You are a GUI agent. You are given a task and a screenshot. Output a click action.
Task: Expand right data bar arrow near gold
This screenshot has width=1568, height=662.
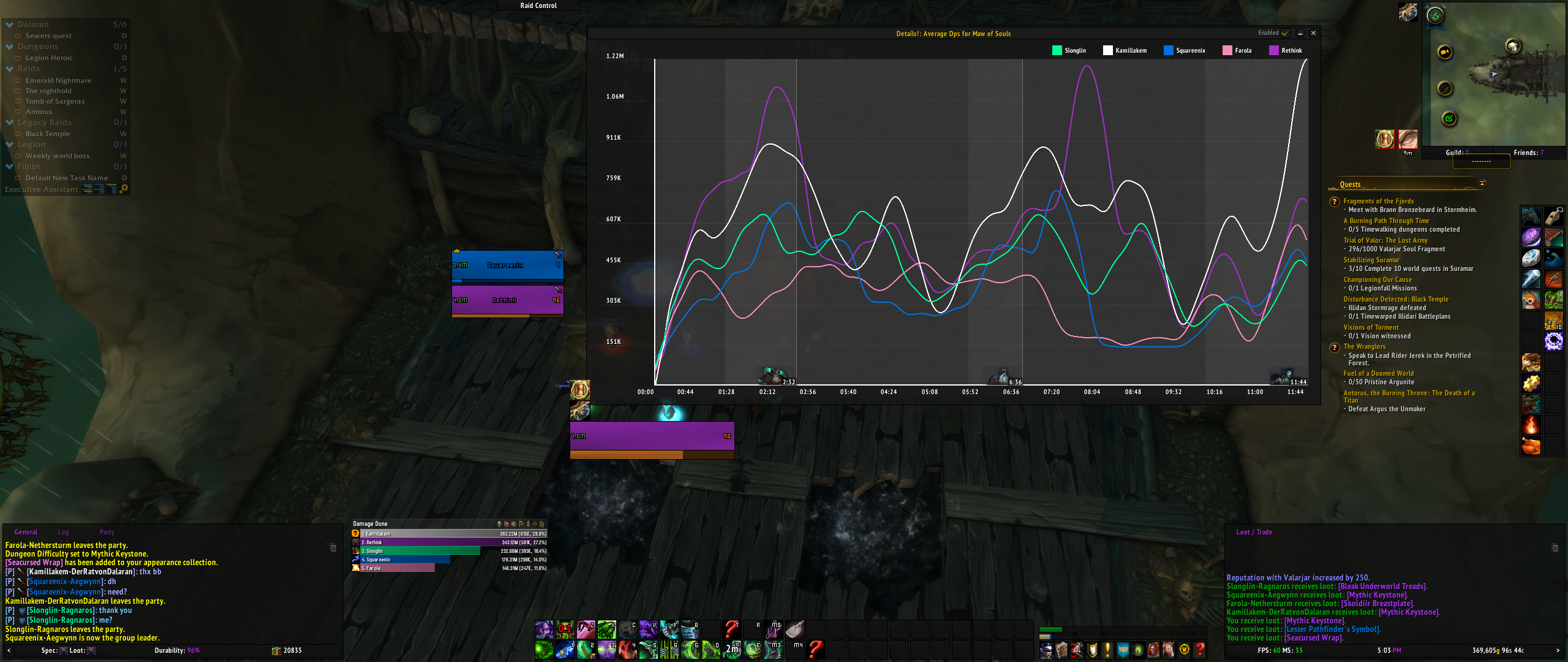point(1558,650)
